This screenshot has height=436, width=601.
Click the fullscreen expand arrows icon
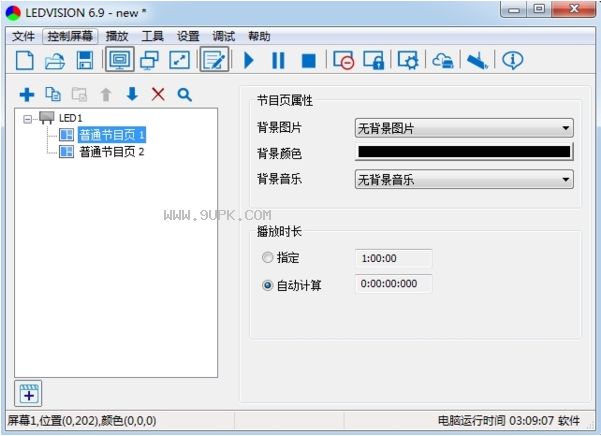click(179, 61)
